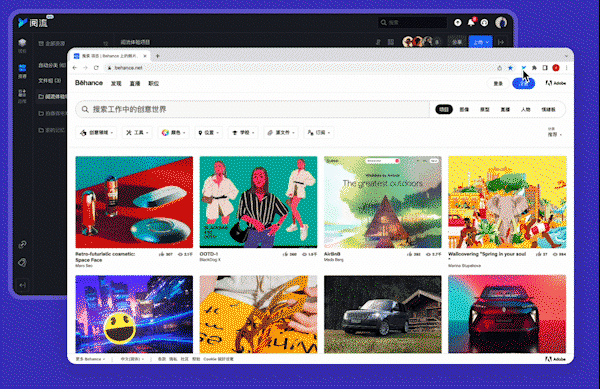Image resolution: width=600 pixels, height=389 pixels.
Task: Click the blue extension icon under the cursor
Action: click(x=523, y=68)
